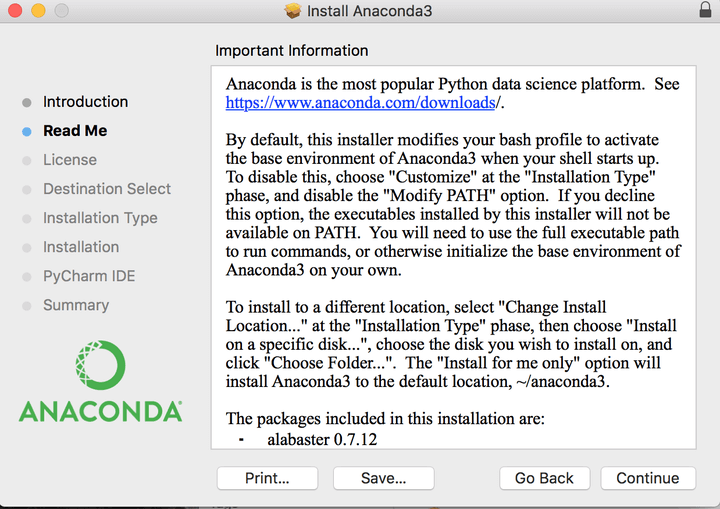Click the yellow minimize window button
Viewport: 720px width, 509px height.
38,11
